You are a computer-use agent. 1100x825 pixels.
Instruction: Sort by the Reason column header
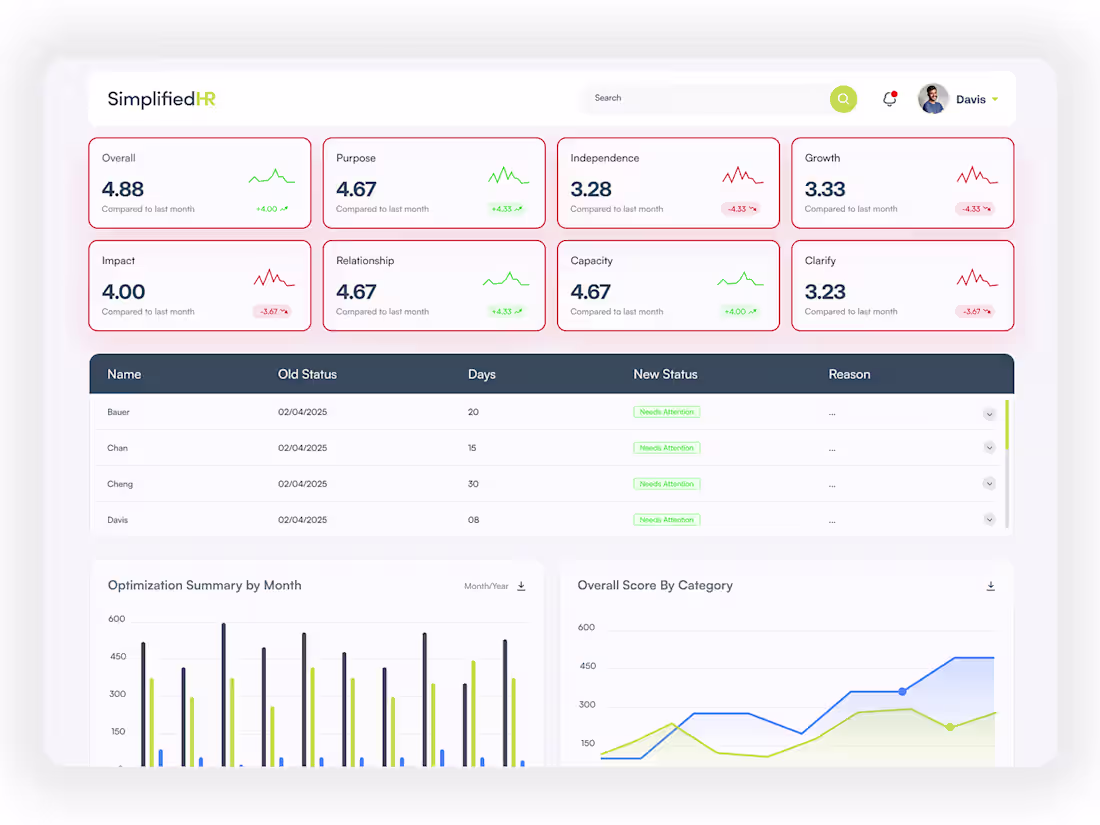point(850,375)
